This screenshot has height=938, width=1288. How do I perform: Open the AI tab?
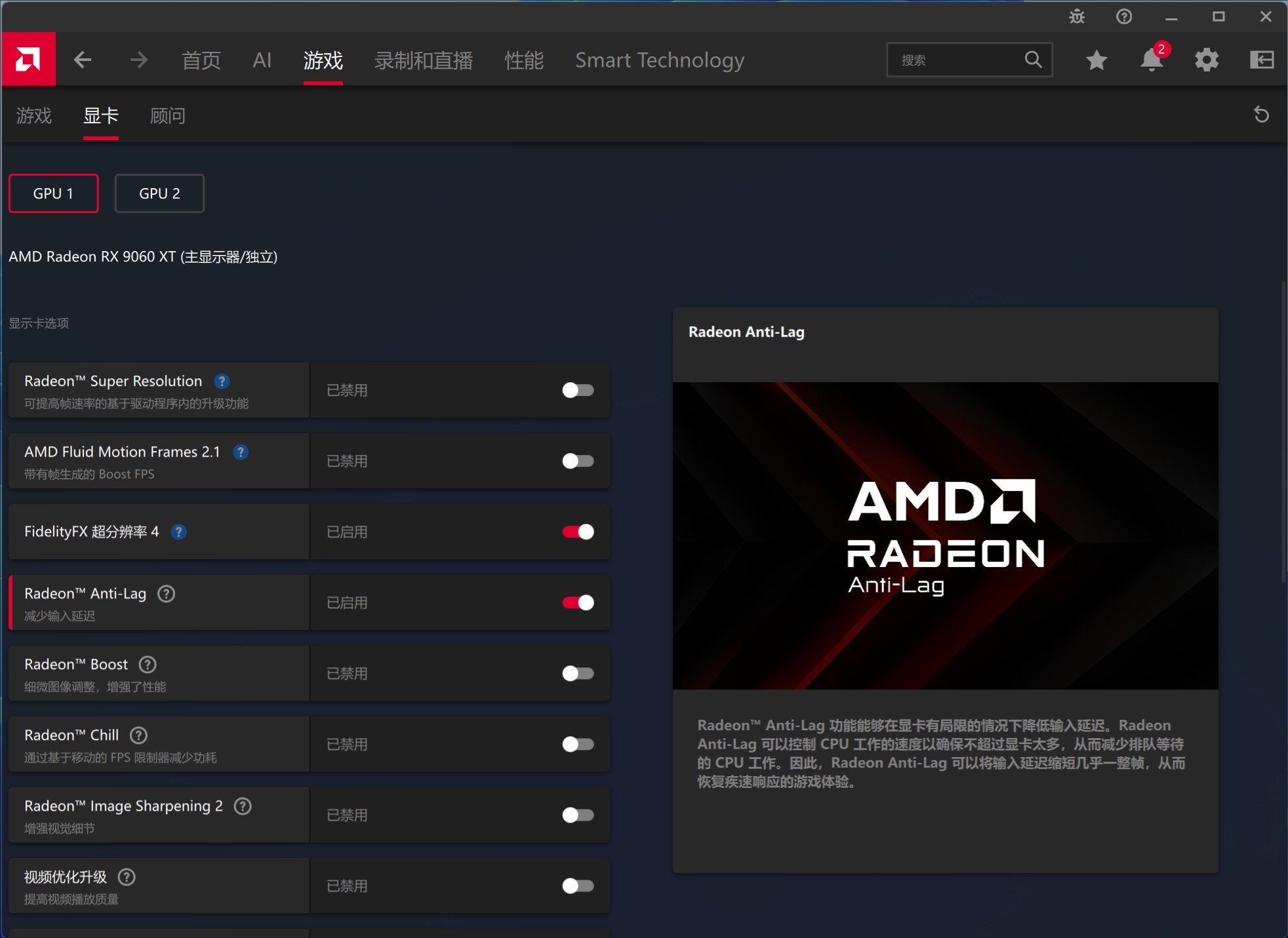pos(262,60)
